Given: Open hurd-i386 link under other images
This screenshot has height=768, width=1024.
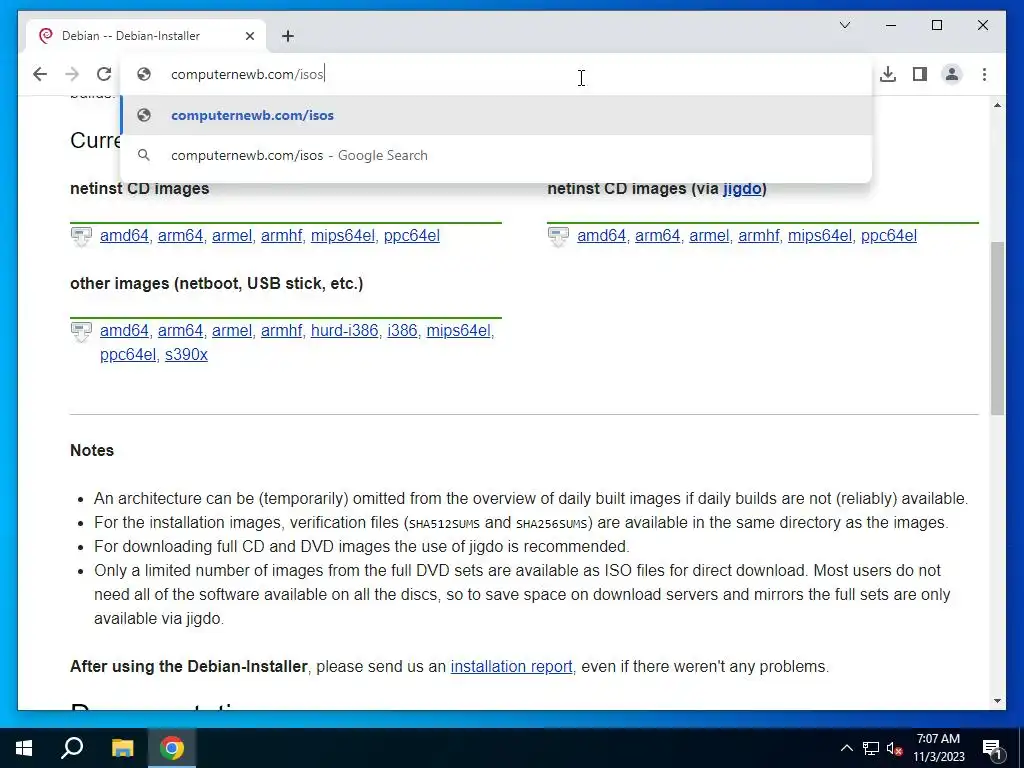Looking at the screenshot, I should pos(344,330).
